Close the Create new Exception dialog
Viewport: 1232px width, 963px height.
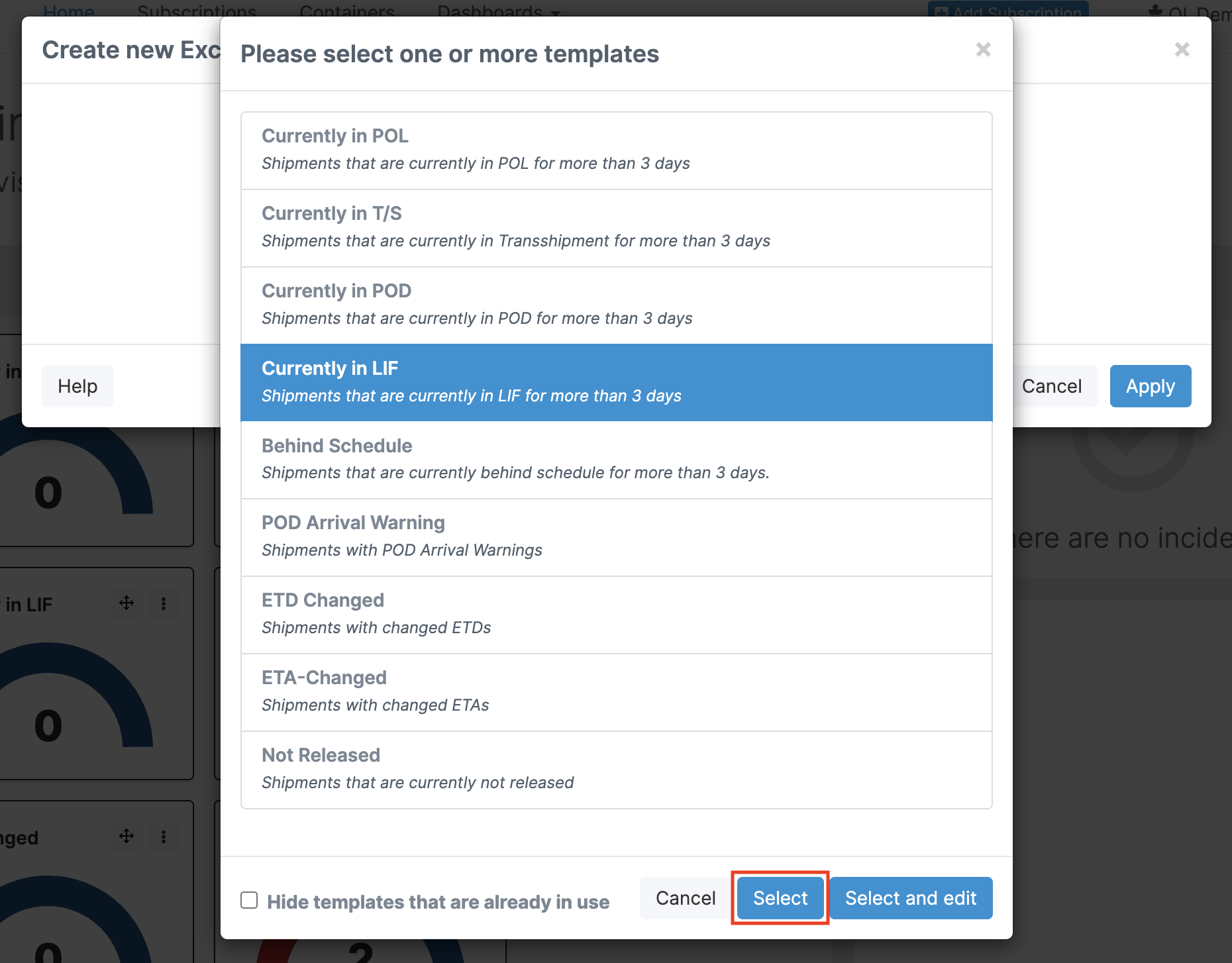click(1182, 50)
